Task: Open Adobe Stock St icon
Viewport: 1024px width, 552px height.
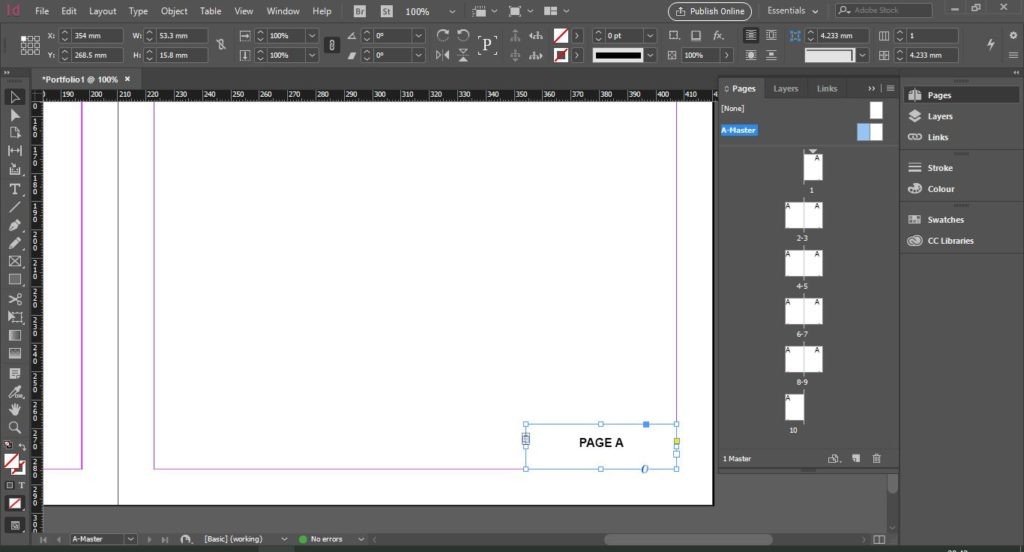Action: (387, 11)
